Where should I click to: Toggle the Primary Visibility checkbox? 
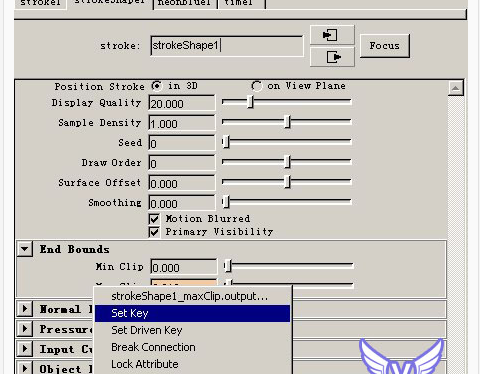pyautogui.click(x=154, y=232)
